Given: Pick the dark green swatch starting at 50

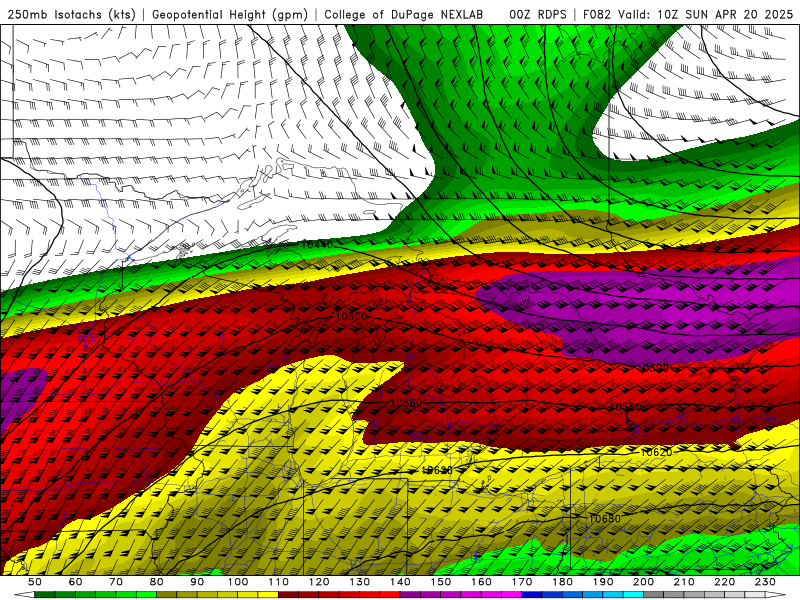Looking at the screenshot, I should [45, 595].
